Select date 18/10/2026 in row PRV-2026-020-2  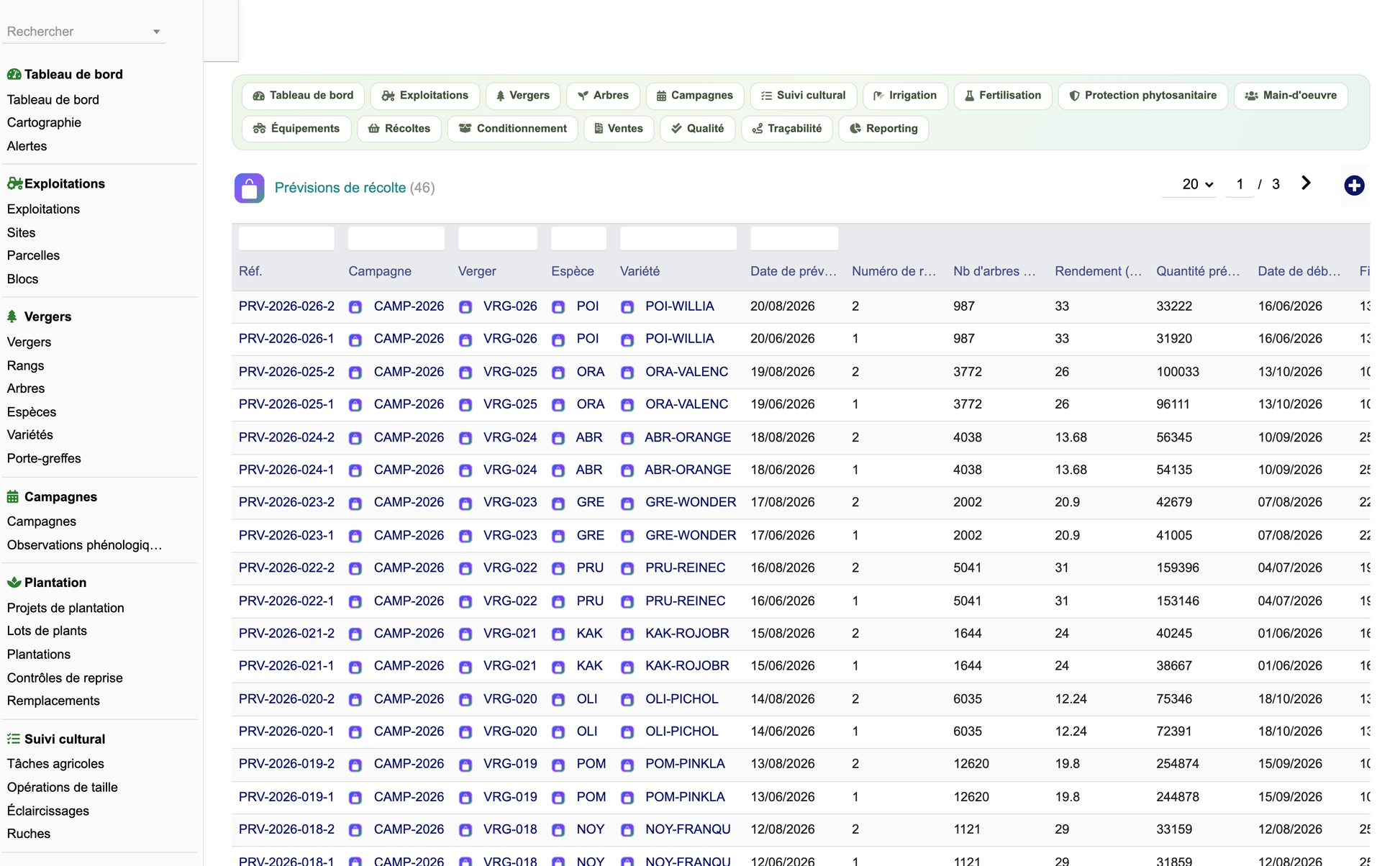coord(1290,699)
